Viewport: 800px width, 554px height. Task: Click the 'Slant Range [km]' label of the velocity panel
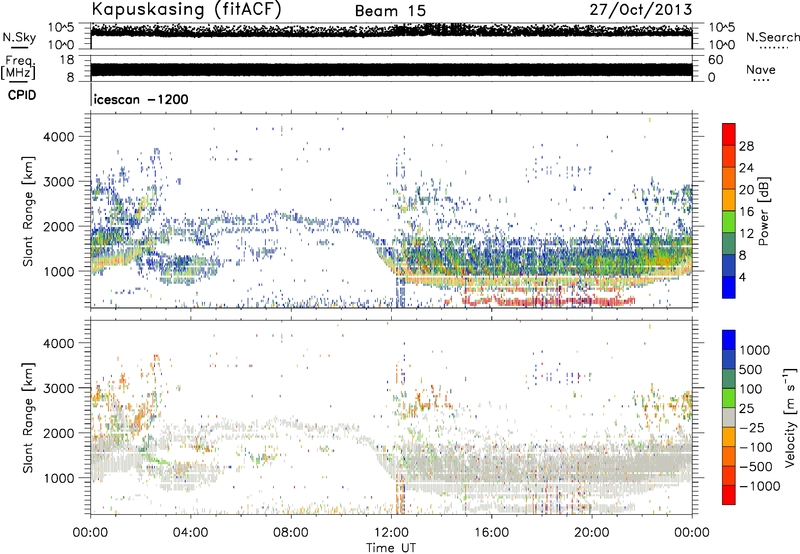coord(28,417)
